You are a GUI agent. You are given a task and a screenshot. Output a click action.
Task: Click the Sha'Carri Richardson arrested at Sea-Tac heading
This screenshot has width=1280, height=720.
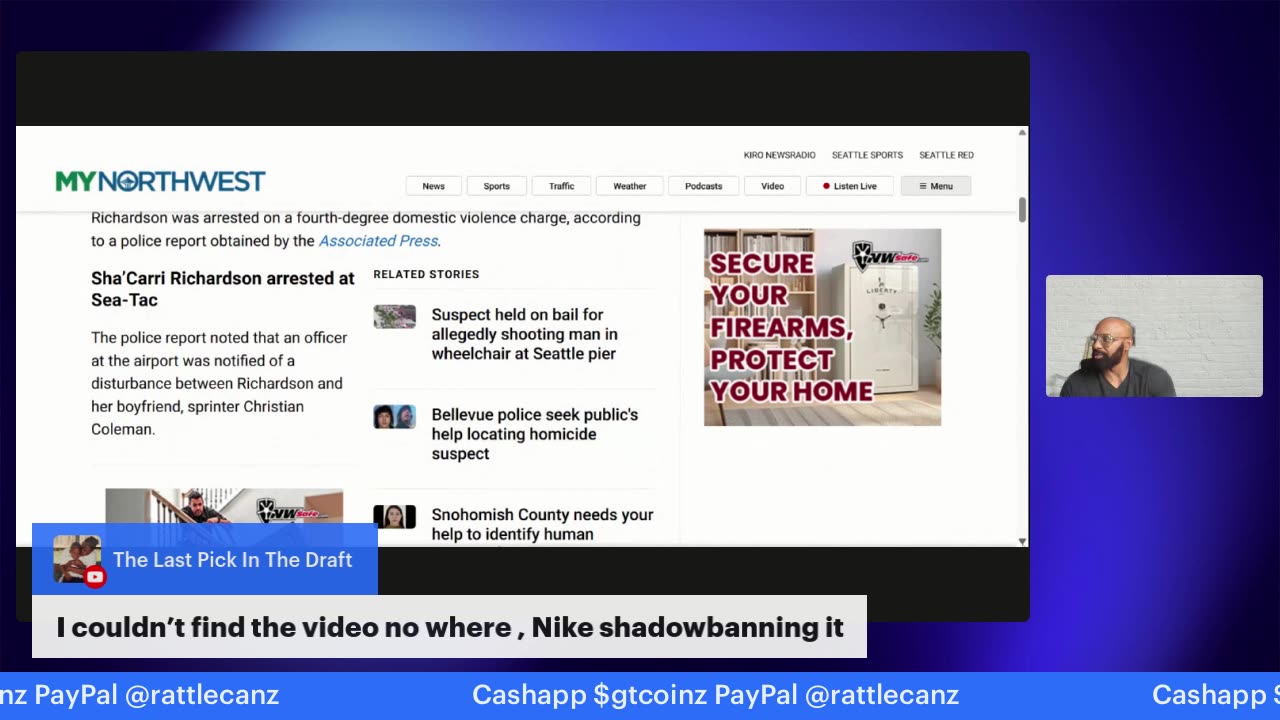(x=223, y=289)
